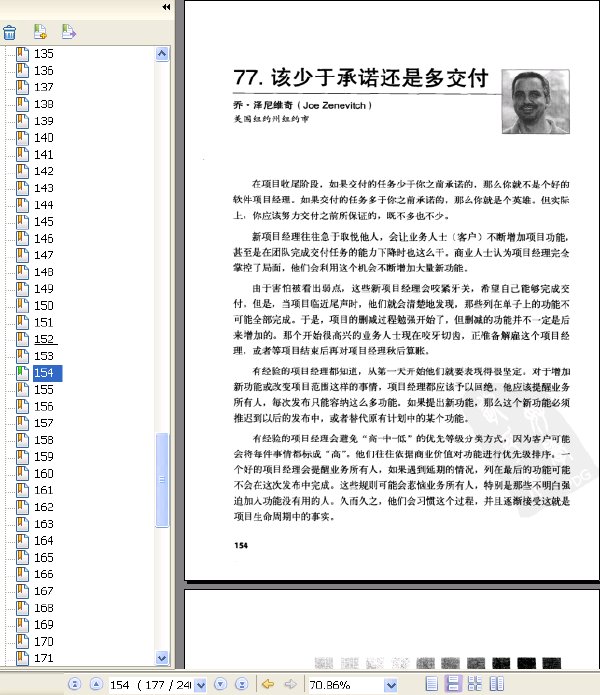
Task: Click the author portrait photo on page
Action: (535, 102)
